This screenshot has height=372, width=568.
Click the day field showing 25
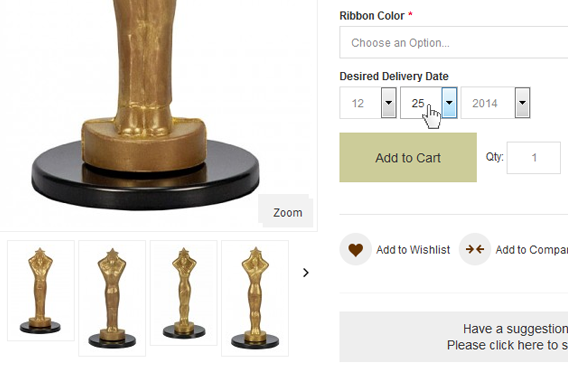(421, 103)
